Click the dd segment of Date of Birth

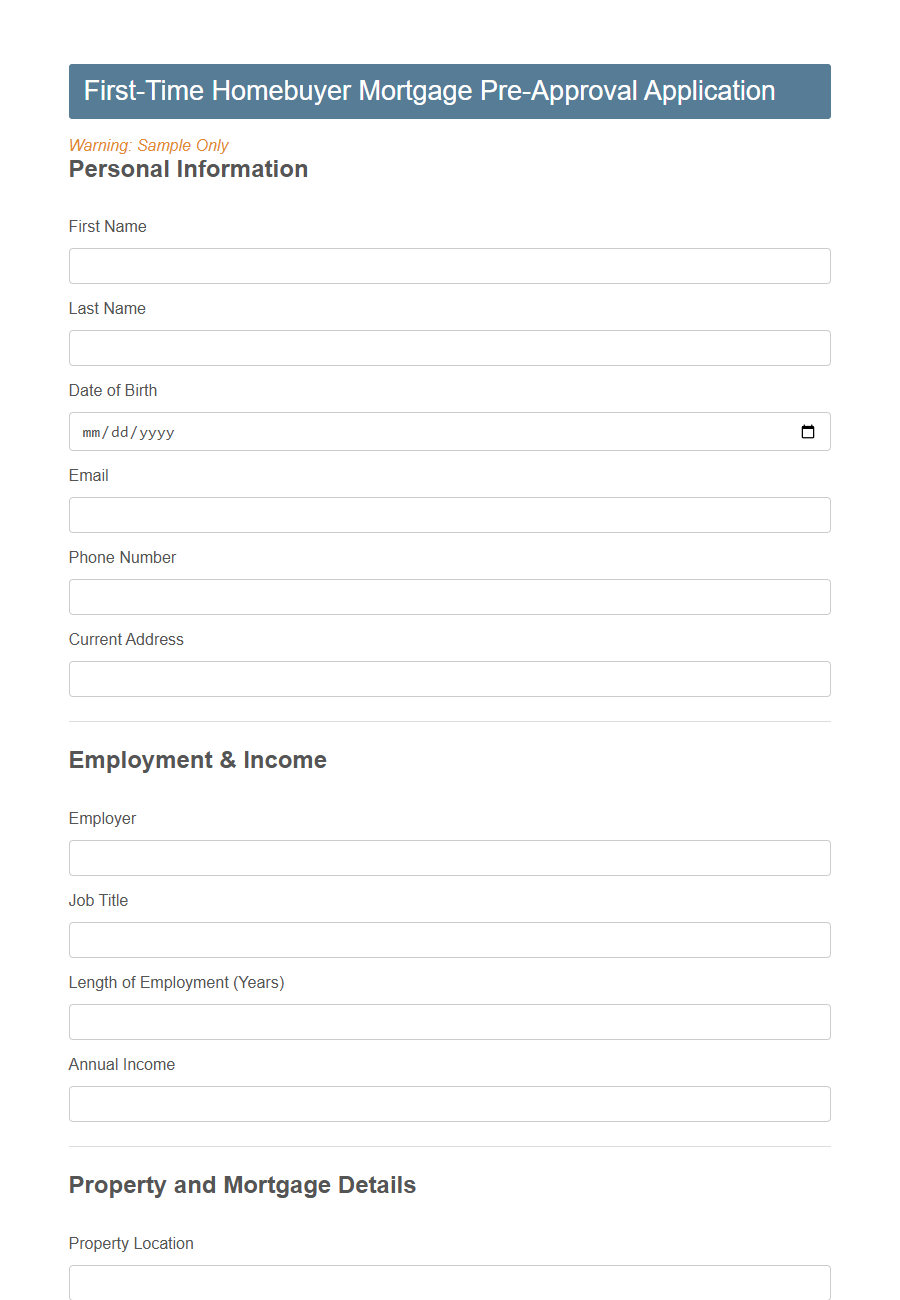pos(122,431)
